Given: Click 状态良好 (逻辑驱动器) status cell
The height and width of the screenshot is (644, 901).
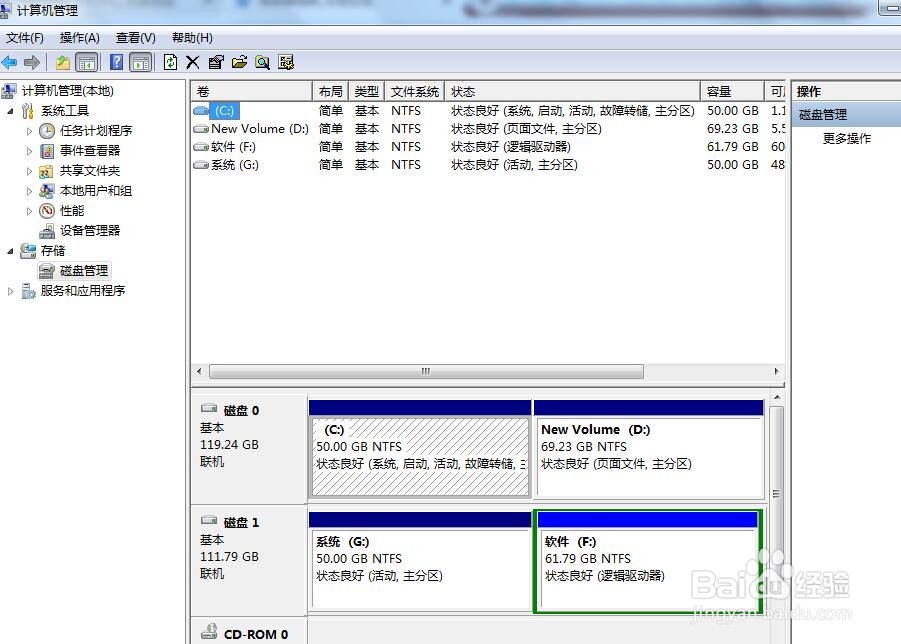Looking at the screenshot, I should [x=511, y=146].
